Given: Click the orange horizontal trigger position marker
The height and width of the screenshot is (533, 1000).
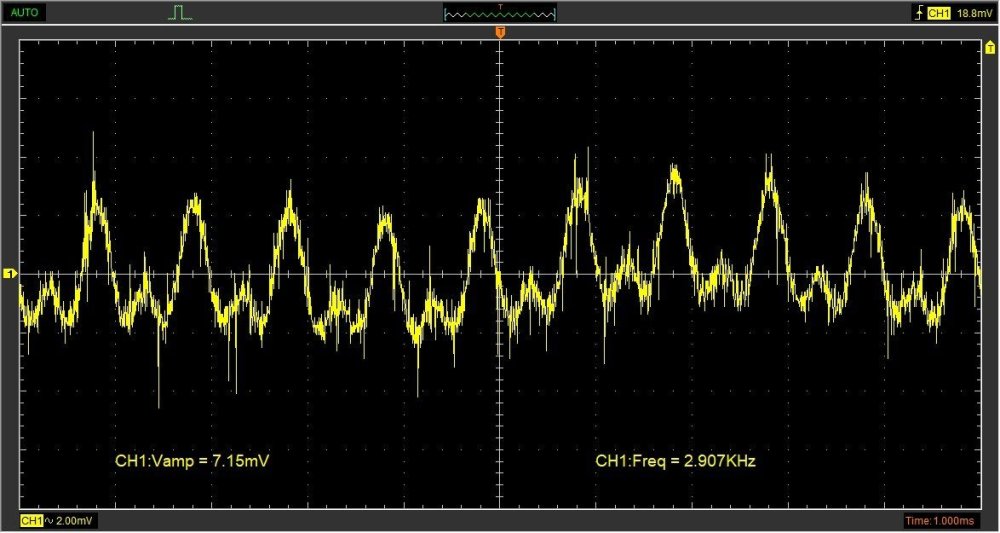Looking at the screenshot, I should click(x=500, y=34).
